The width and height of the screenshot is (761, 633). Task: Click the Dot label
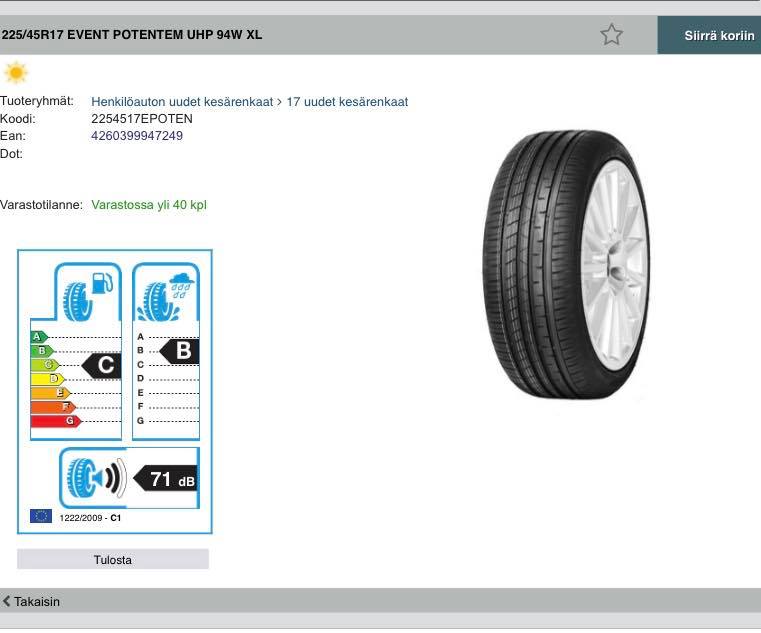point(11,154)
